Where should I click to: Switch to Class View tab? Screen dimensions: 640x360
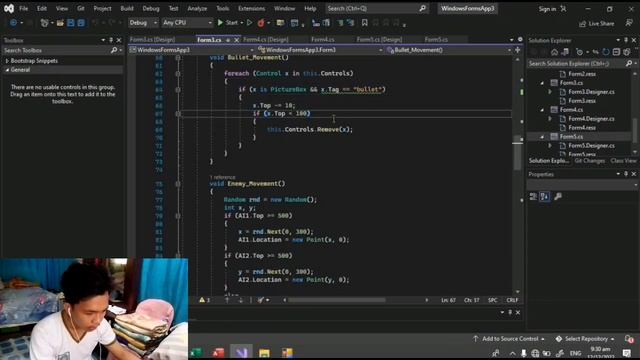click(623, 161)
